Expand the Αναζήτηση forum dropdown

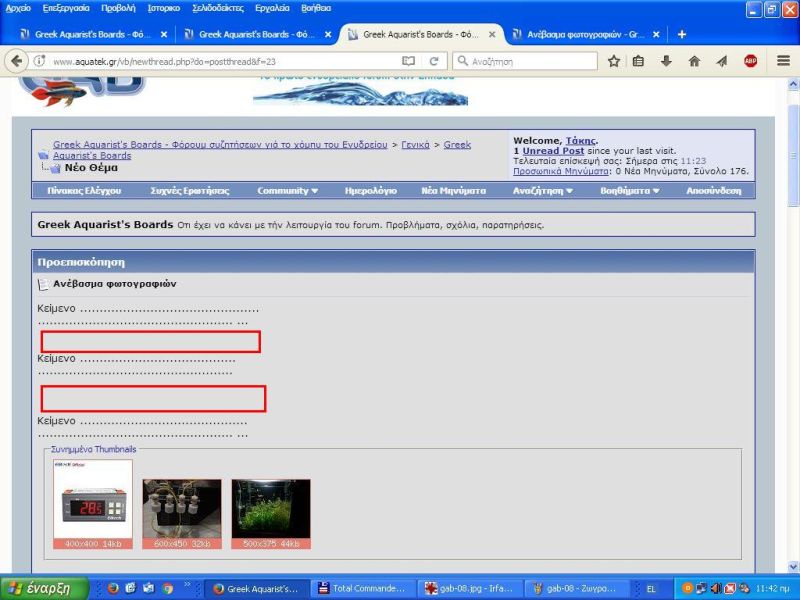click(x=543, y=190)
